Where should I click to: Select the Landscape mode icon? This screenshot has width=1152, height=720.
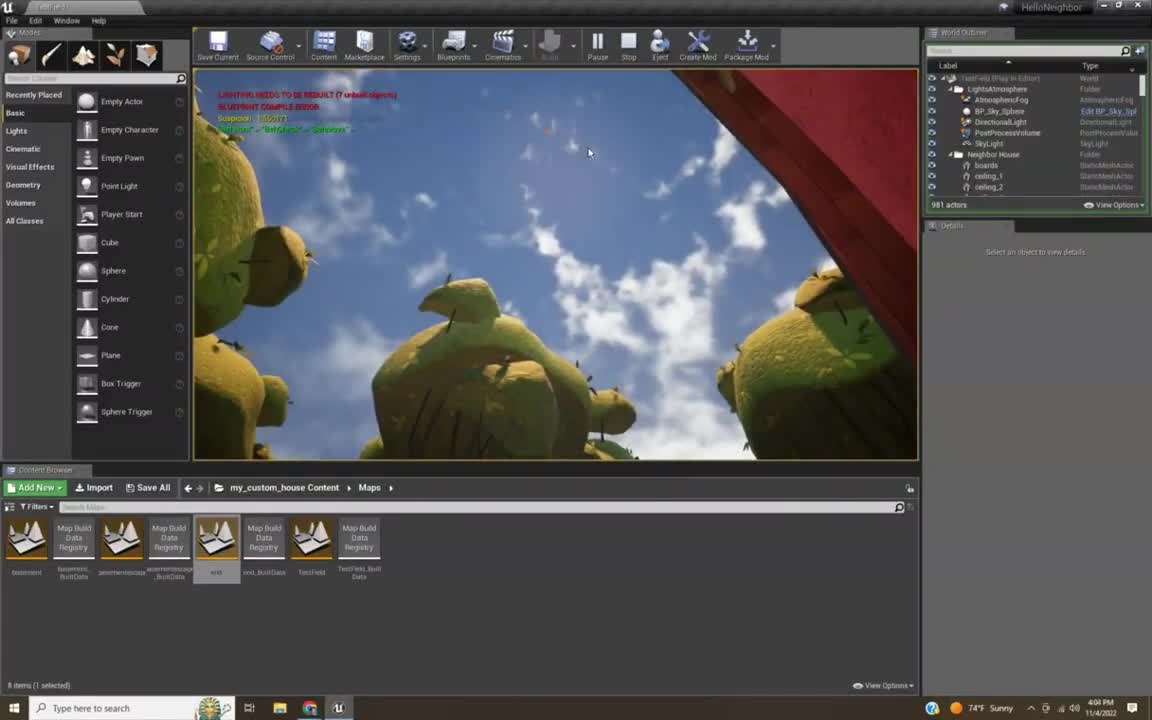[83, 55]
